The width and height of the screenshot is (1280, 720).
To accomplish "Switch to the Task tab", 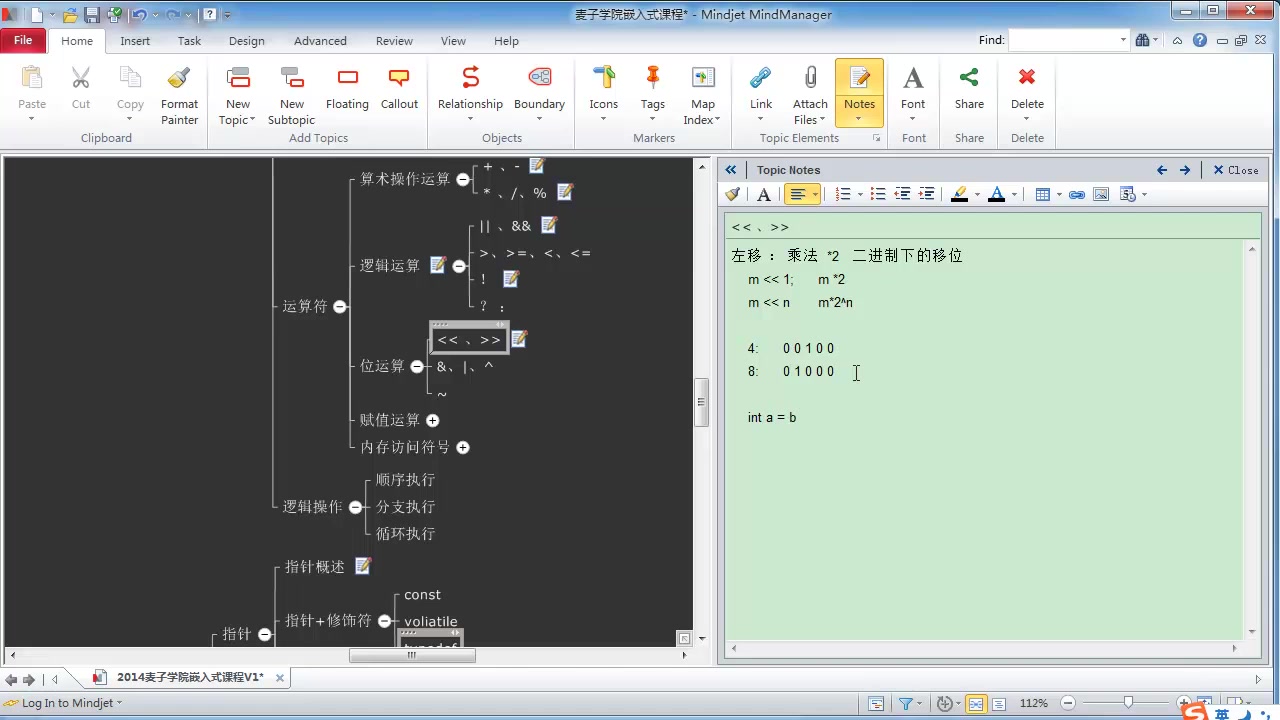I will coord(189,41).
